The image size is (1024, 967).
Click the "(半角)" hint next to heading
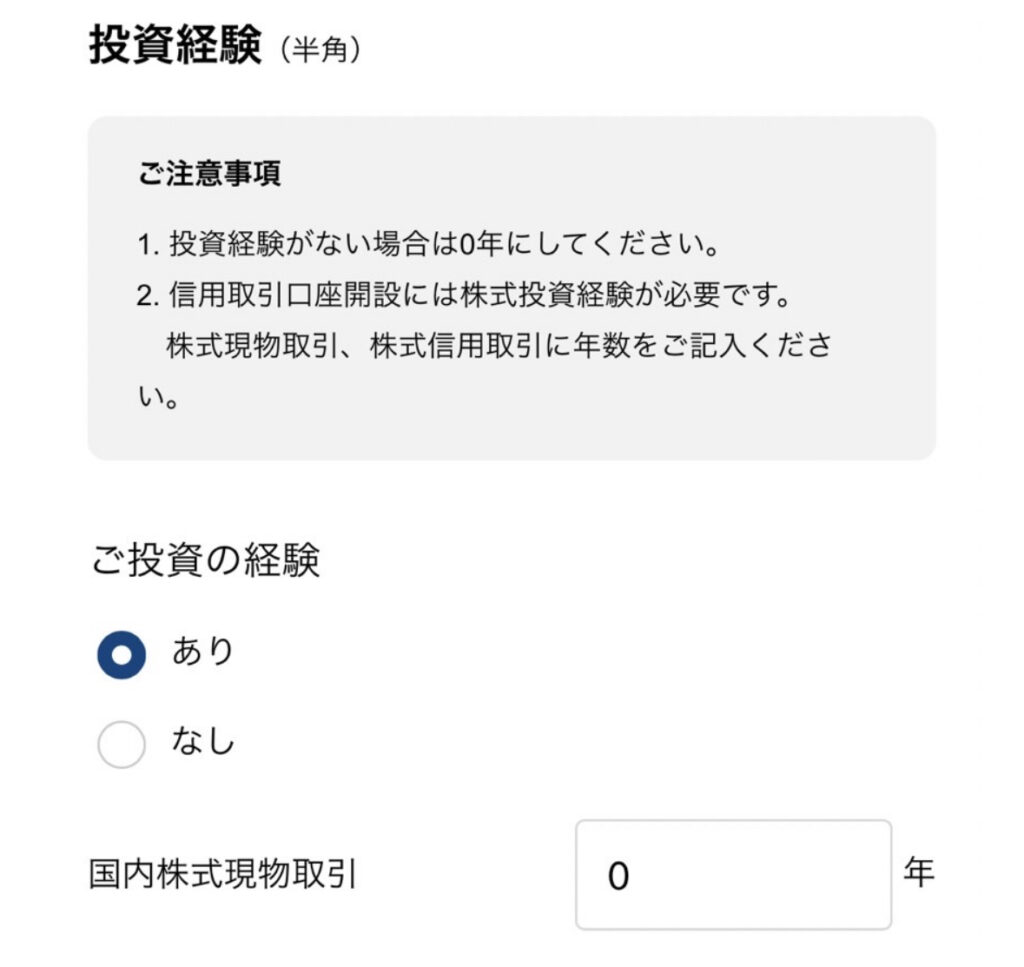320,52
